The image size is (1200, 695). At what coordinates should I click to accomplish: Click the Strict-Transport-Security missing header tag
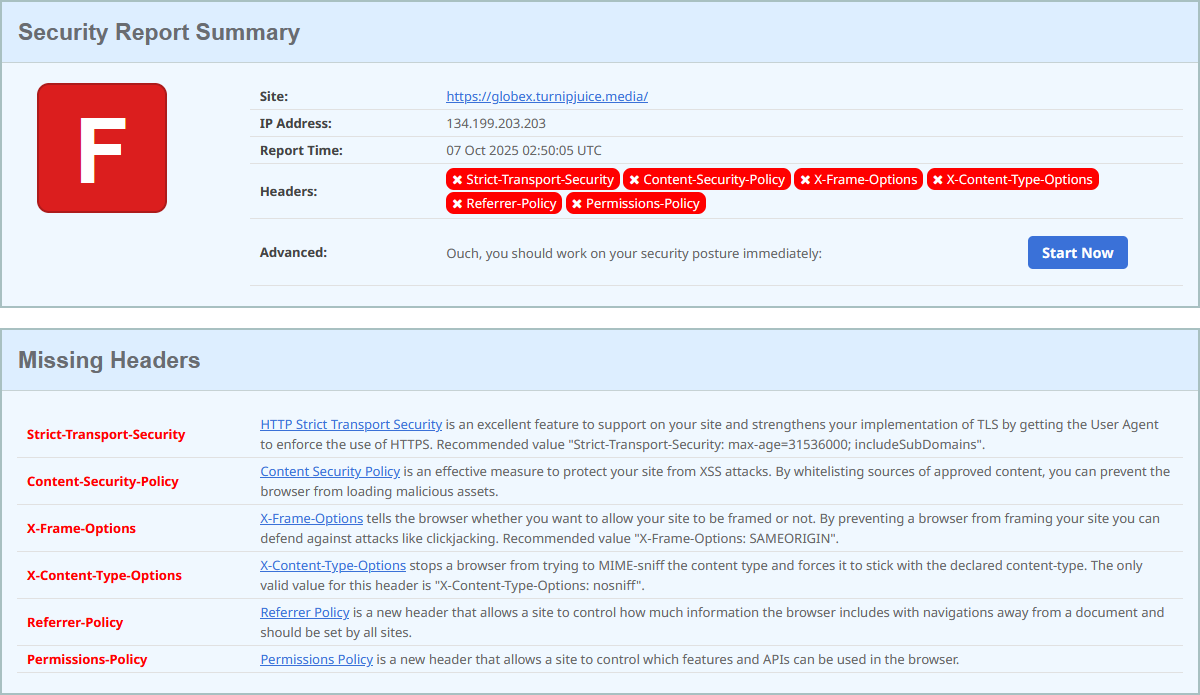tap(532, 180)
